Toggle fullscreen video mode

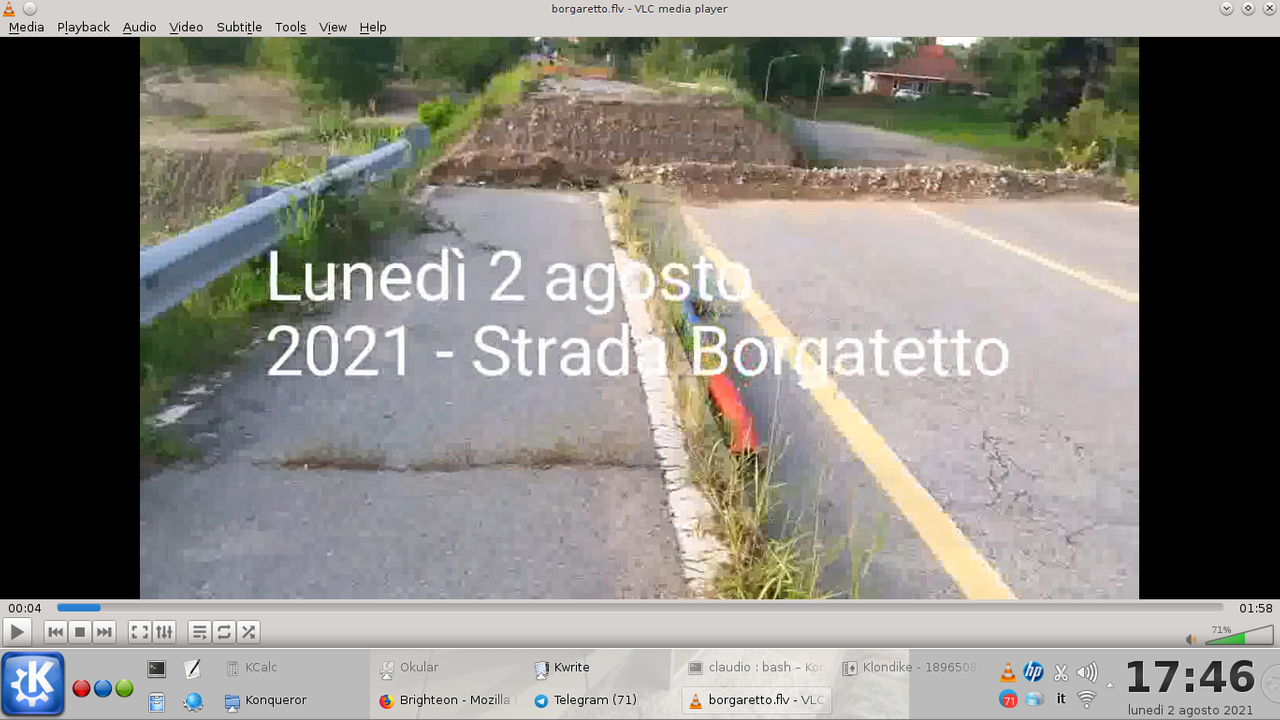click(x=140, y=632)
